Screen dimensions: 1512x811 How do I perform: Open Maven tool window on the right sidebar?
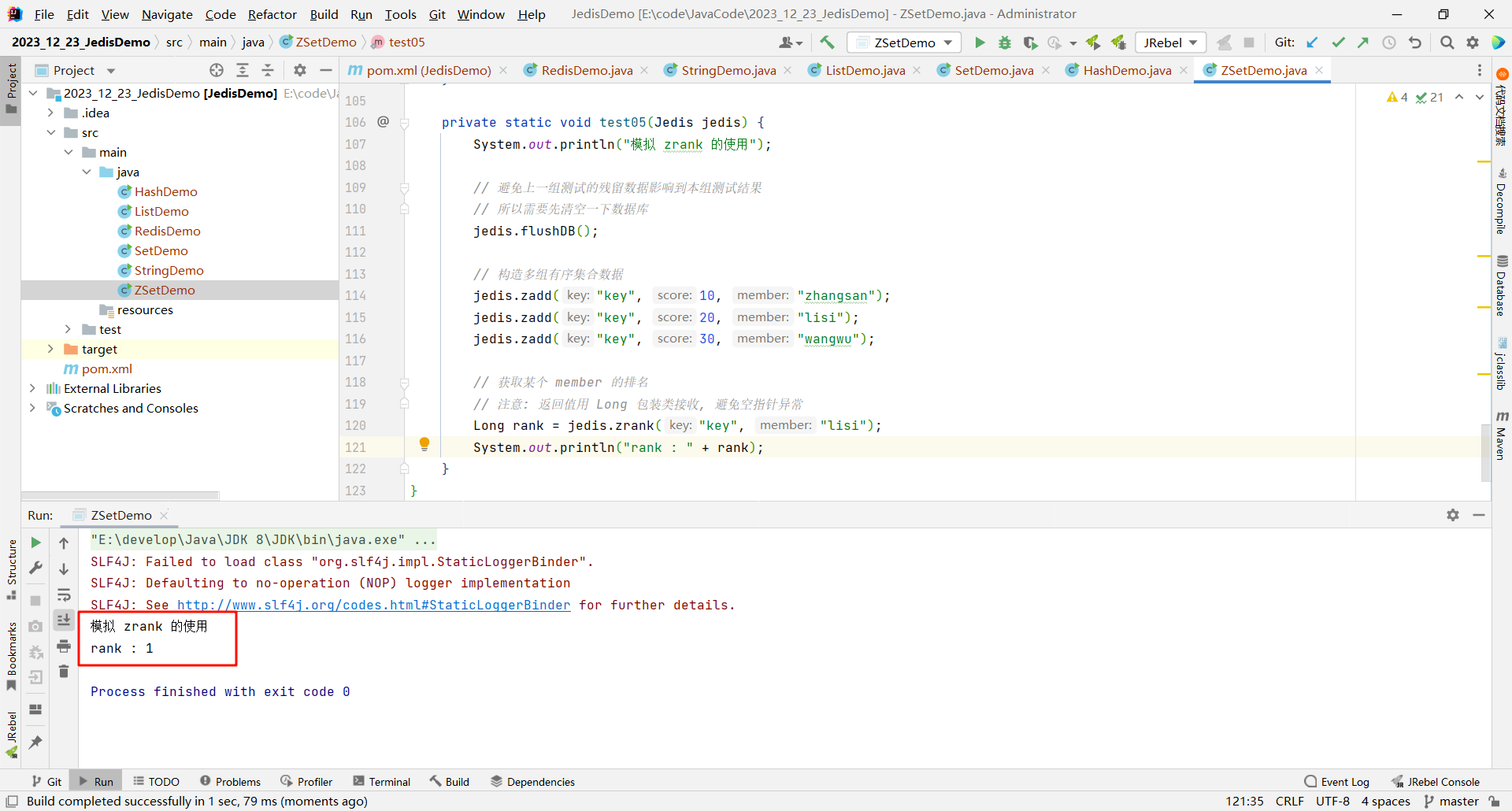tap(1502, 435)
